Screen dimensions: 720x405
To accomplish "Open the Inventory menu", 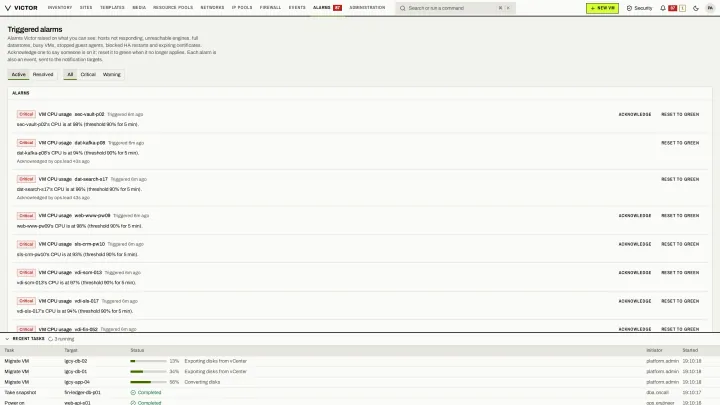I will pos(60,8).
